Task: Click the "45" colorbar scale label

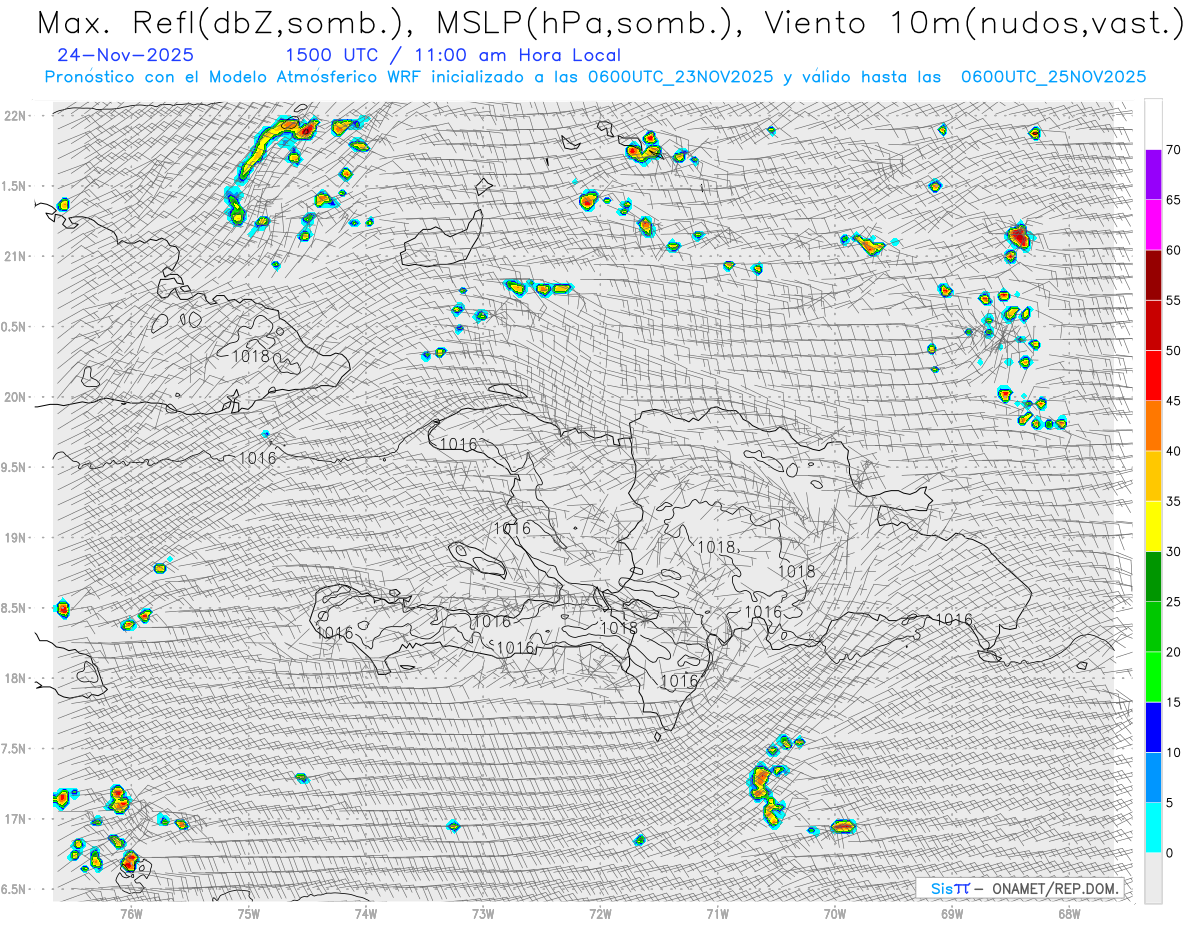Action: [1174, 401]
